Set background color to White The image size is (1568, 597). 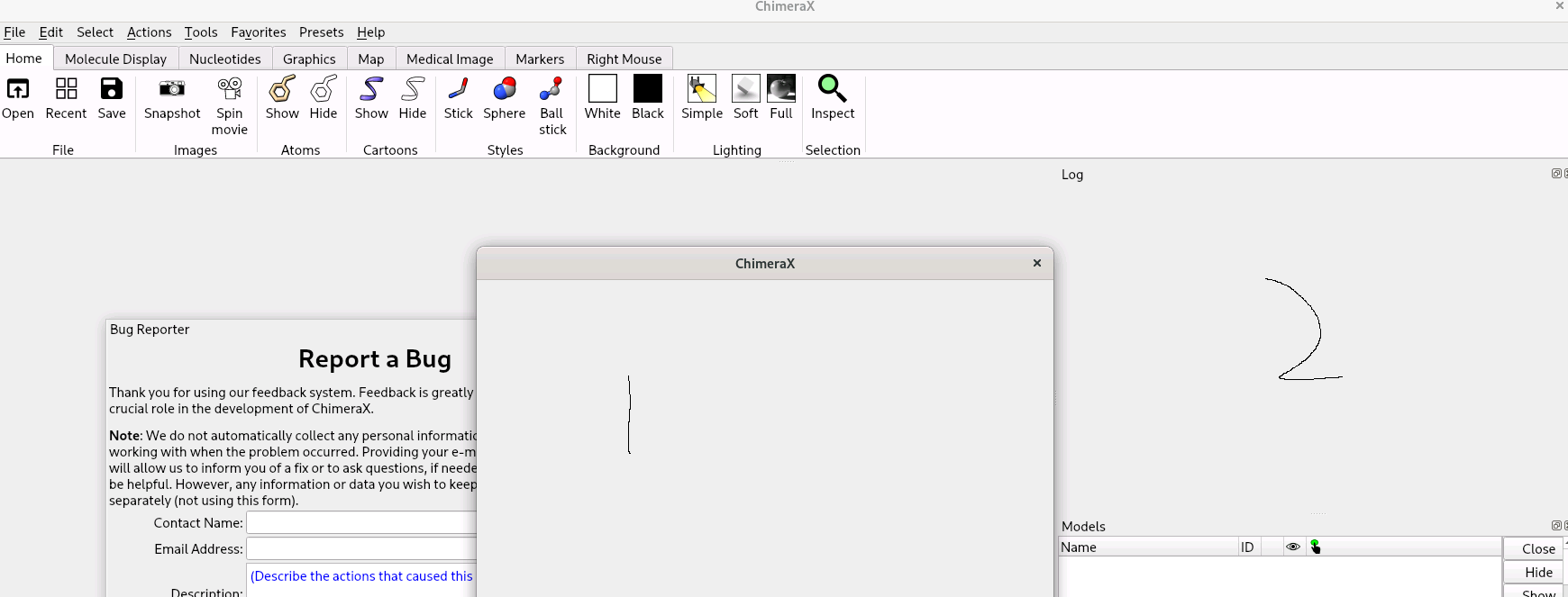point(603,89)
